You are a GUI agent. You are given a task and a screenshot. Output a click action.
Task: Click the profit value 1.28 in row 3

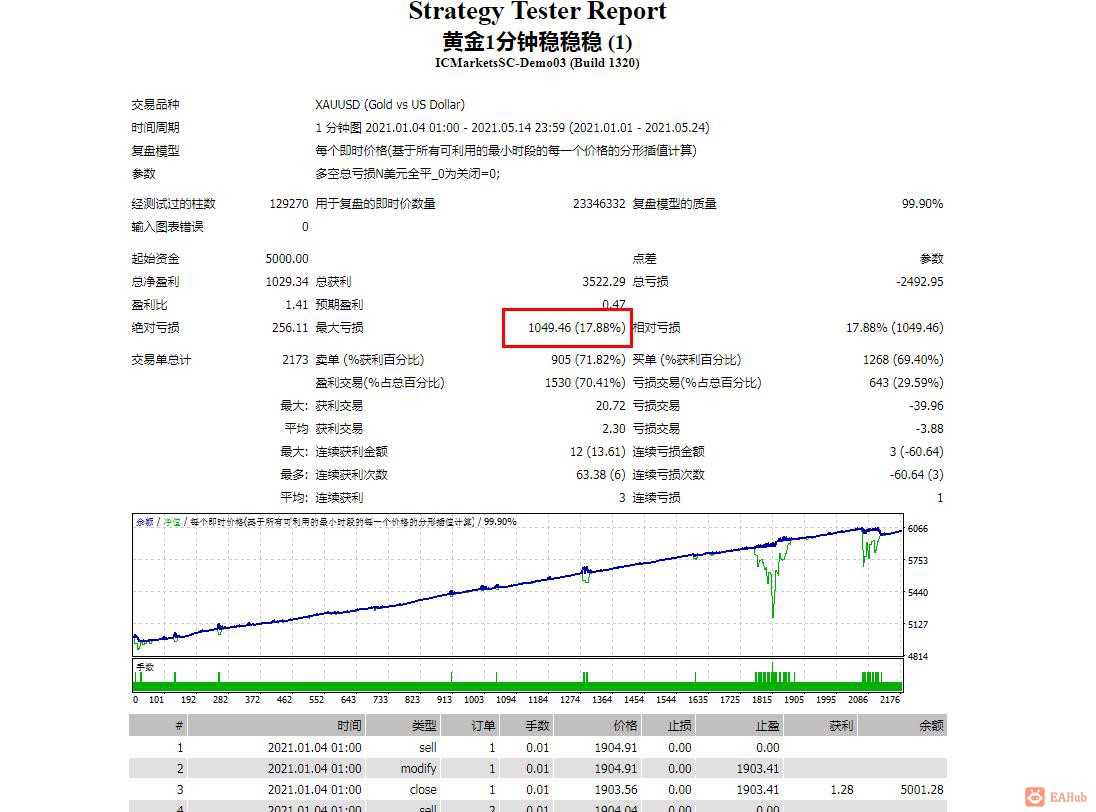click(842, 790)
